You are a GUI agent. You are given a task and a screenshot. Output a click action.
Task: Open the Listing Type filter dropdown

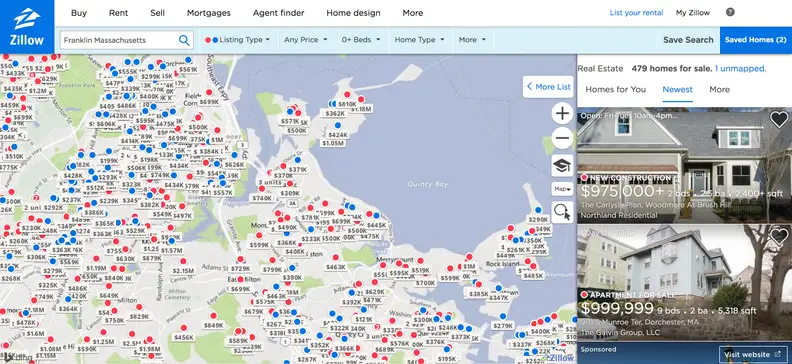tap(237, 40)
